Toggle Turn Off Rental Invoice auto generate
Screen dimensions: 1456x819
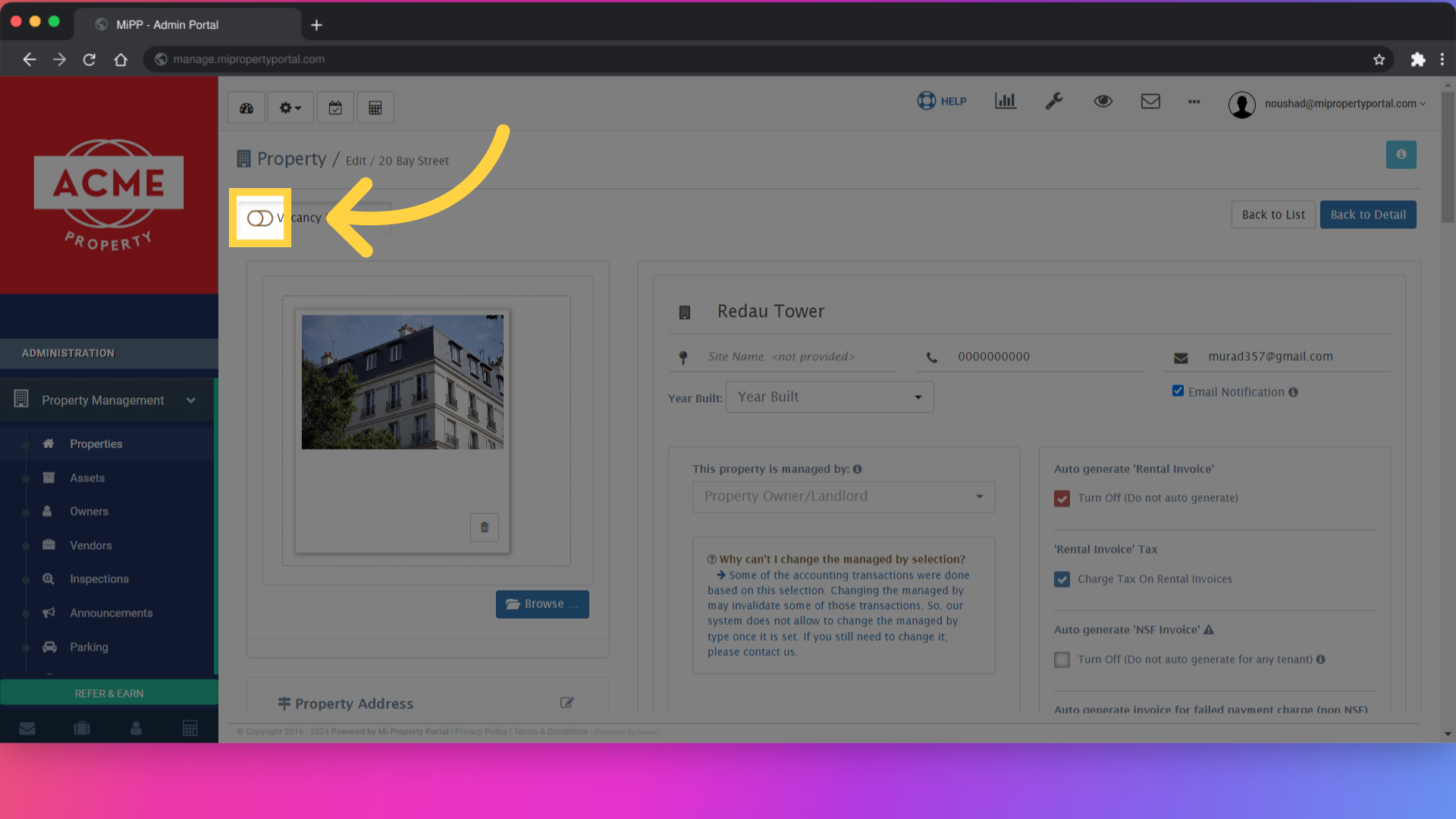(x=1062, y=498)
